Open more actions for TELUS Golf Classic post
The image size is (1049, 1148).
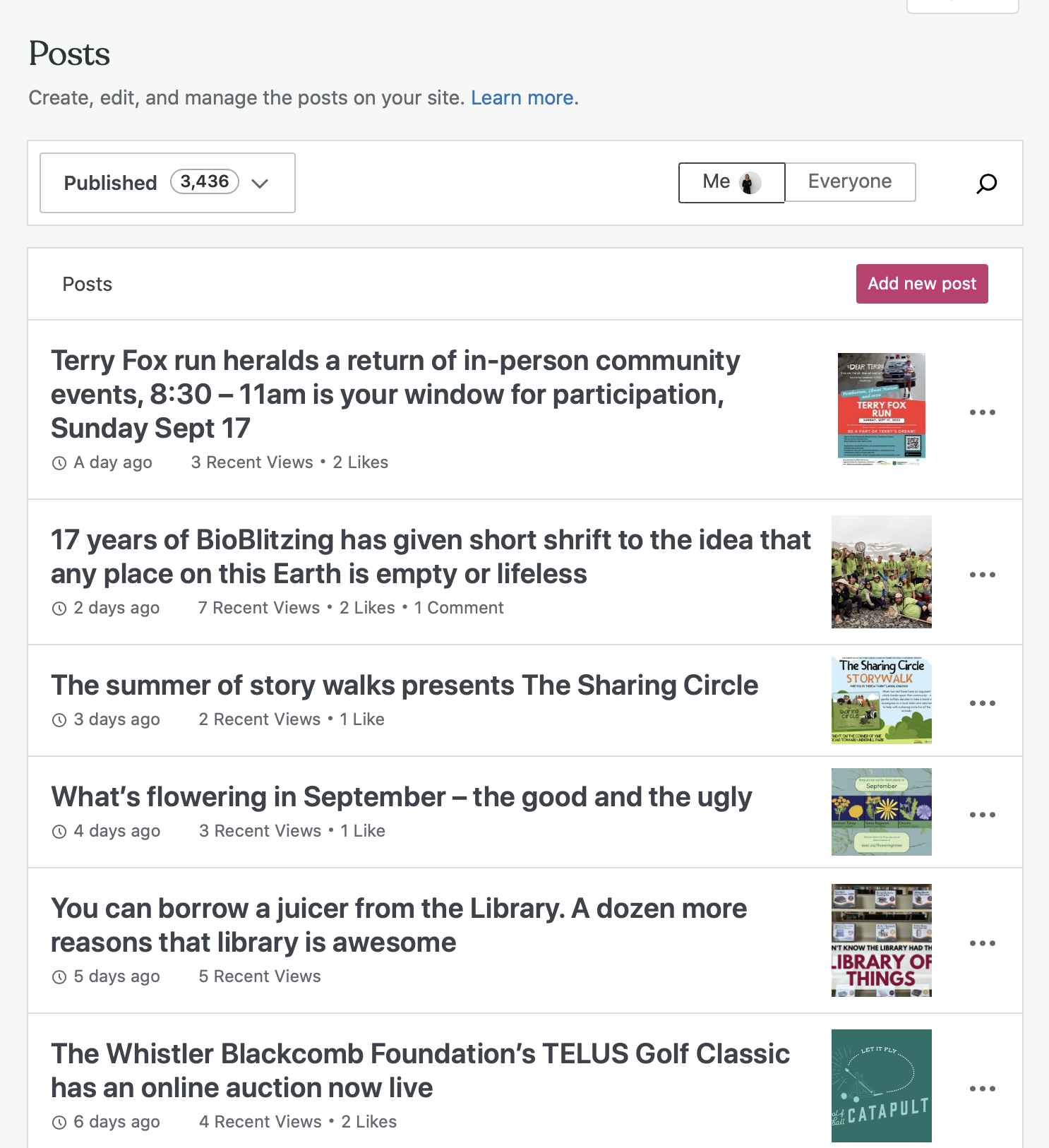(982, 1089)
